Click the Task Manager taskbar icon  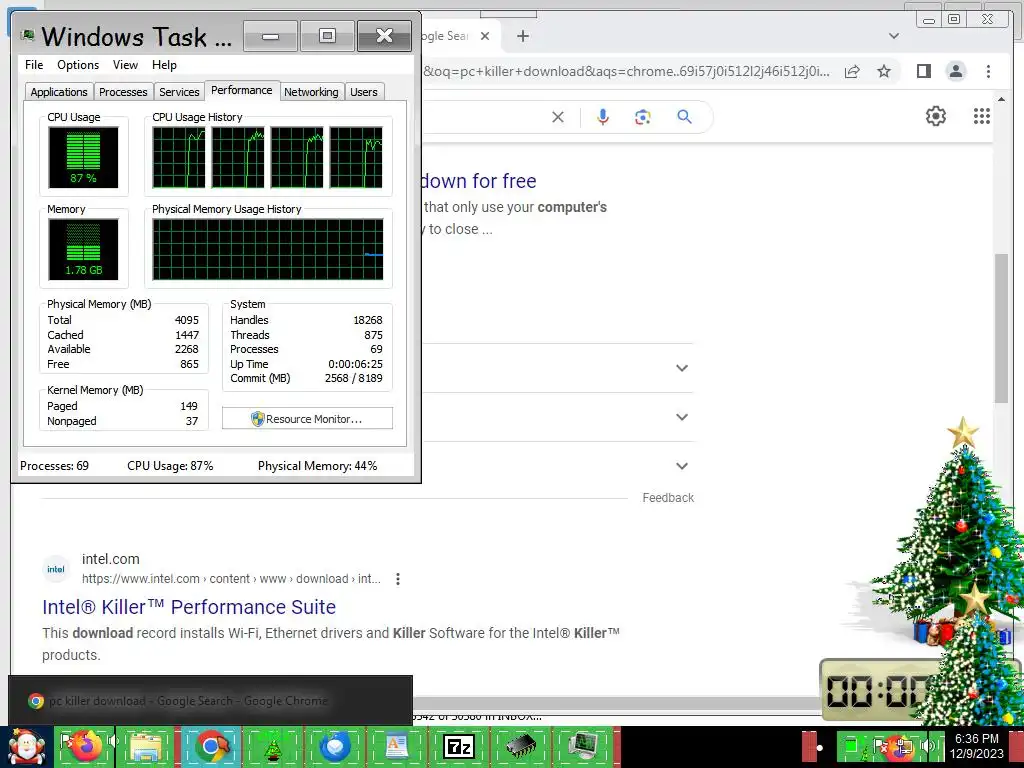pos(583,746)
